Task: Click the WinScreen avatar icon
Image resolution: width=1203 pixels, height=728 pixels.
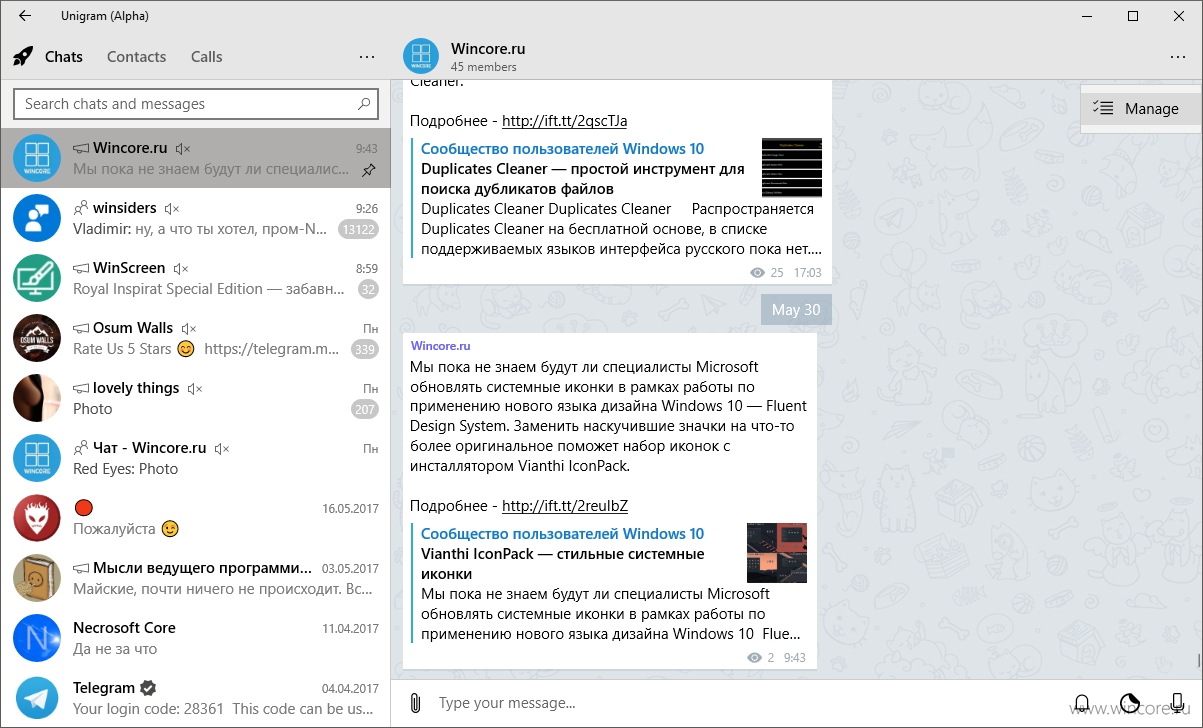Action: click(37, 278)
